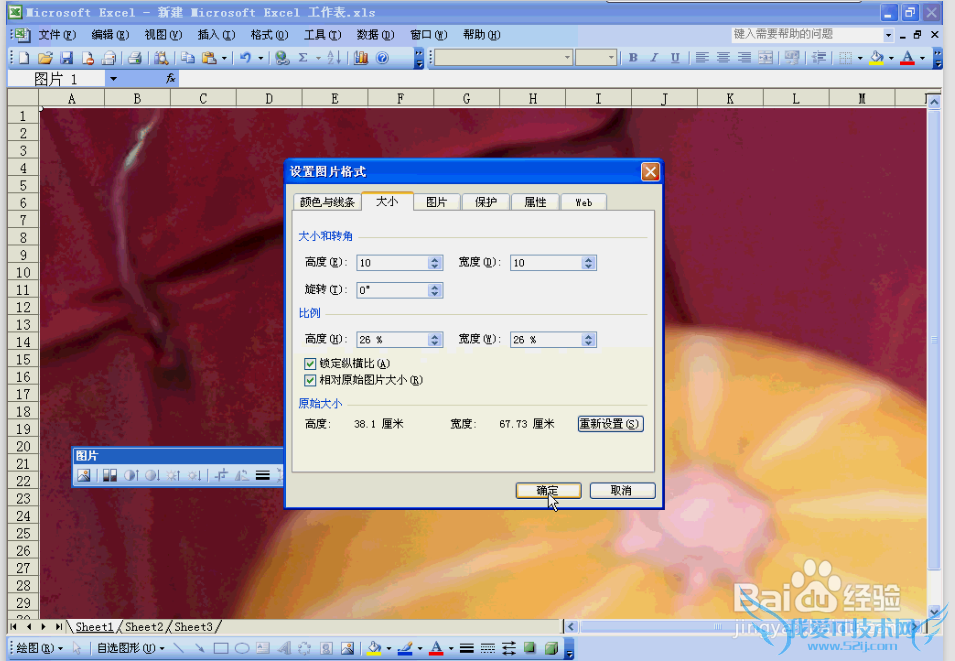Select the Line tool in drawing toolbar
This screenshot has height=661, width=955.
178,648
